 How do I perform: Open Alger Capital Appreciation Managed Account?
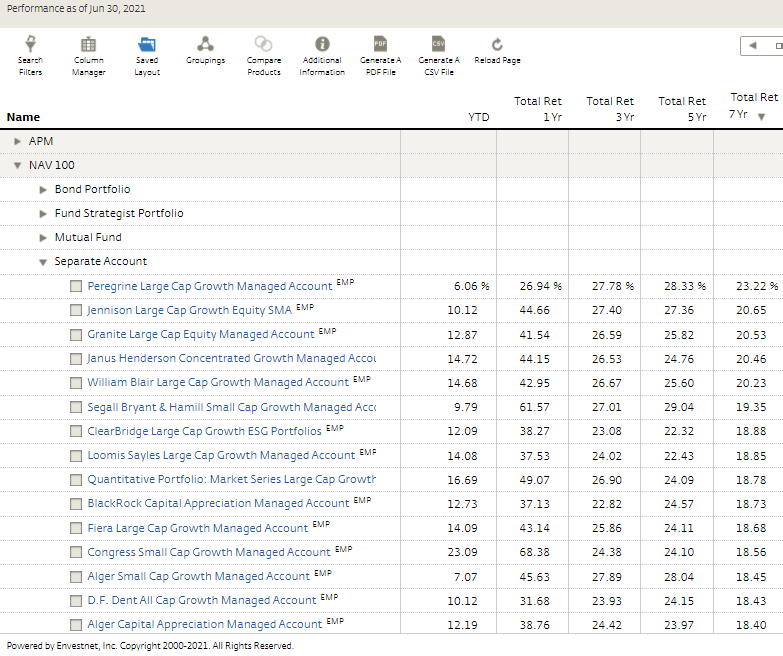point(205,624)
